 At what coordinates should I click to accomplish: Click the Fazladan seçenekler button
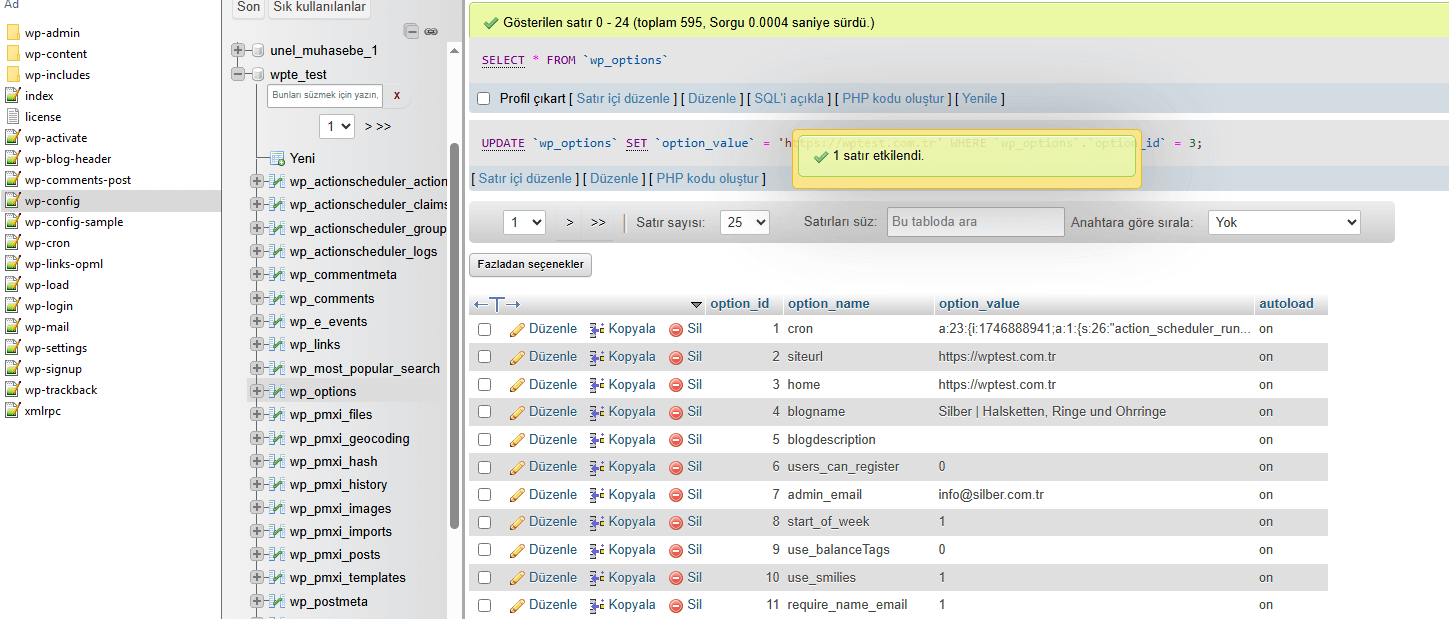[531, 265]
